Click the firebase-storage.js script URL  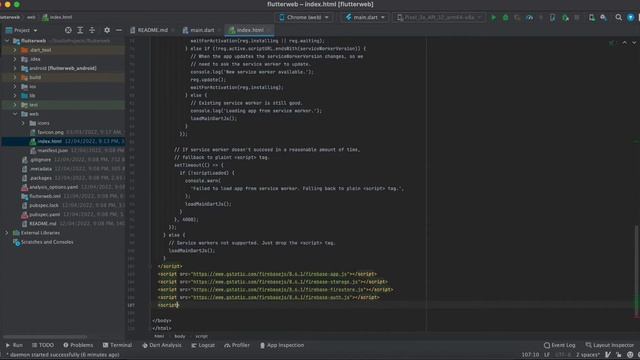[276, 282]
